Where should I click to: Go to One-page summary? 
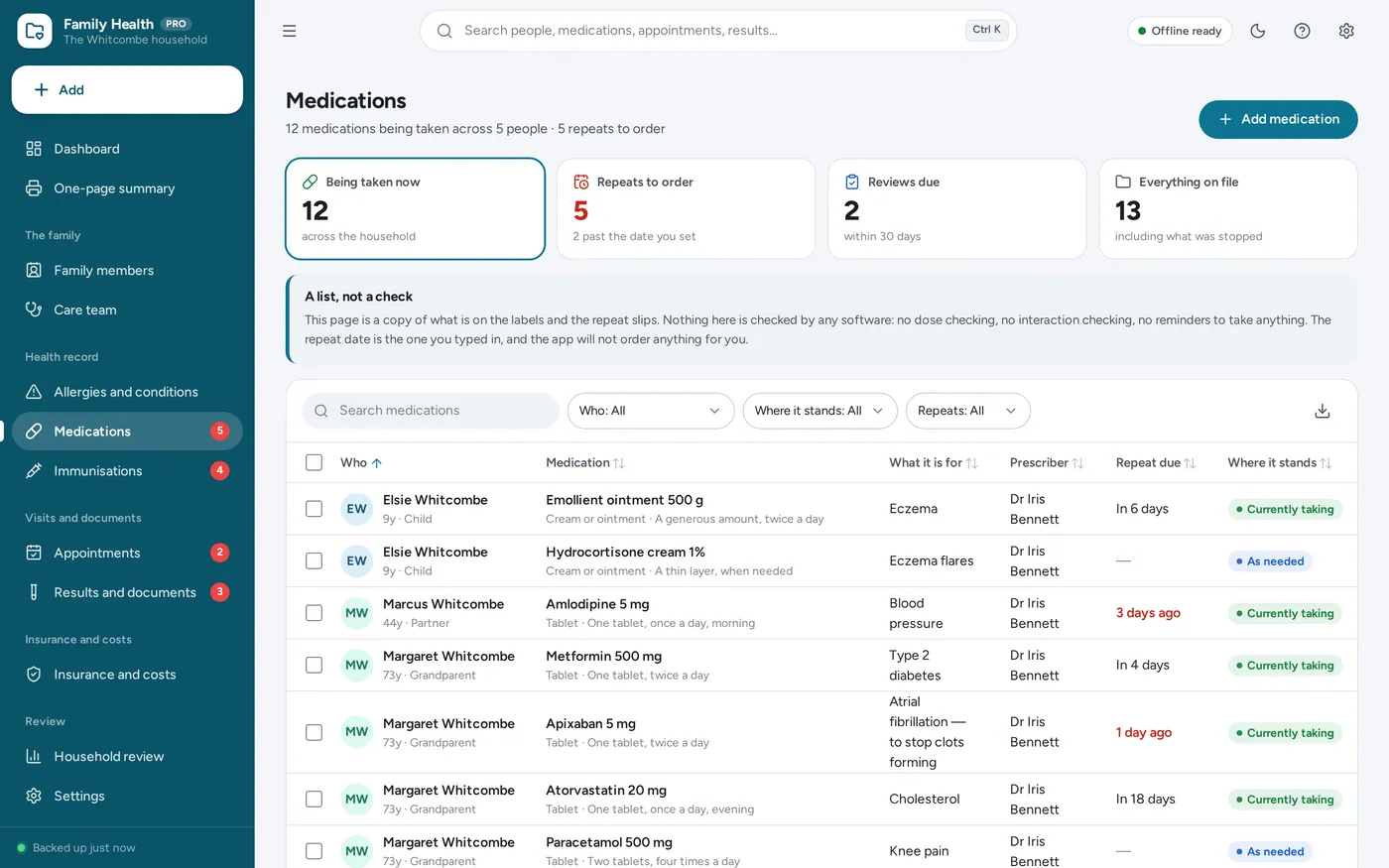pyautogui.click(x=127, y=188)
